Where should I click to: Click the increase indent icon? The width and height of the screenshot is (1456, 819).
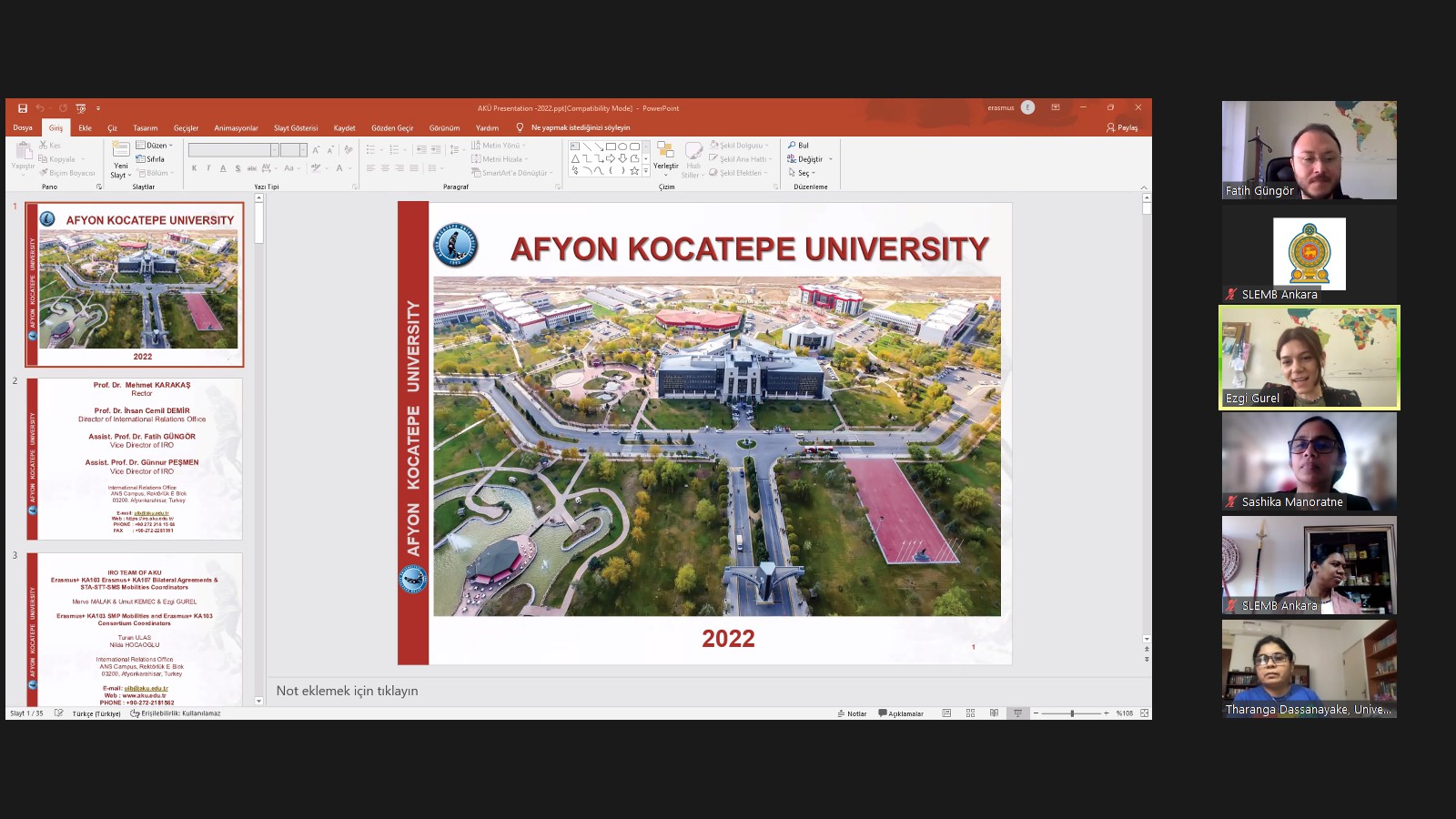point(436,150)
